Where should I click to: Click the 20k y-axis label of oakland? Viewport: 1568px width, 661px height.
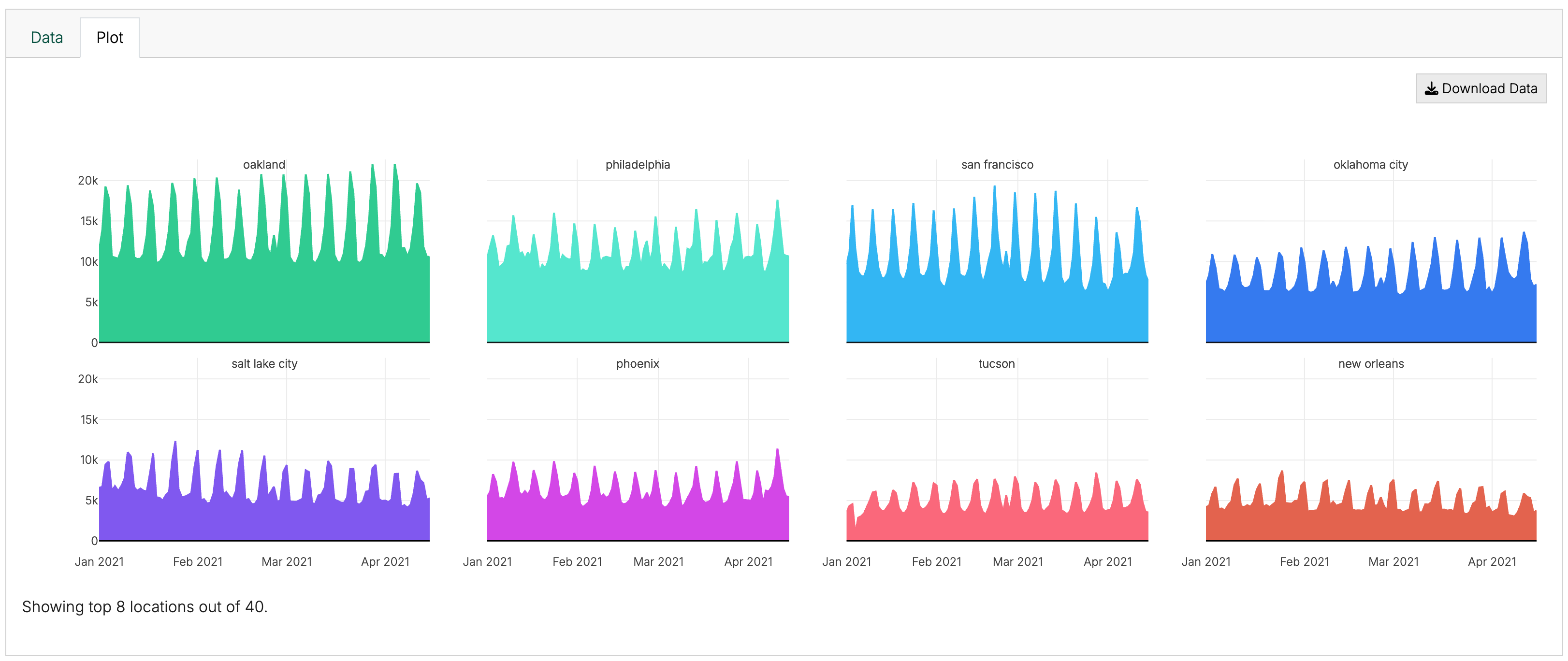[87, 180]
